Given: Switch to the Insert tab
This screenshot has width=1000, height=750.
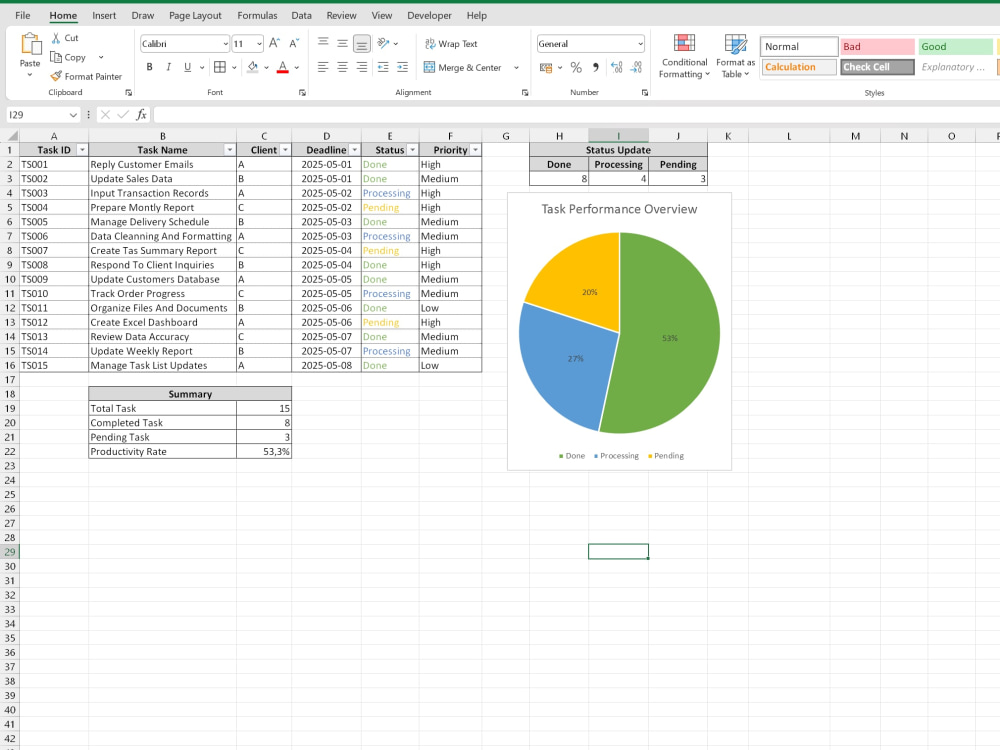Looking at the screenshot, I should click(x=104, y=15).
